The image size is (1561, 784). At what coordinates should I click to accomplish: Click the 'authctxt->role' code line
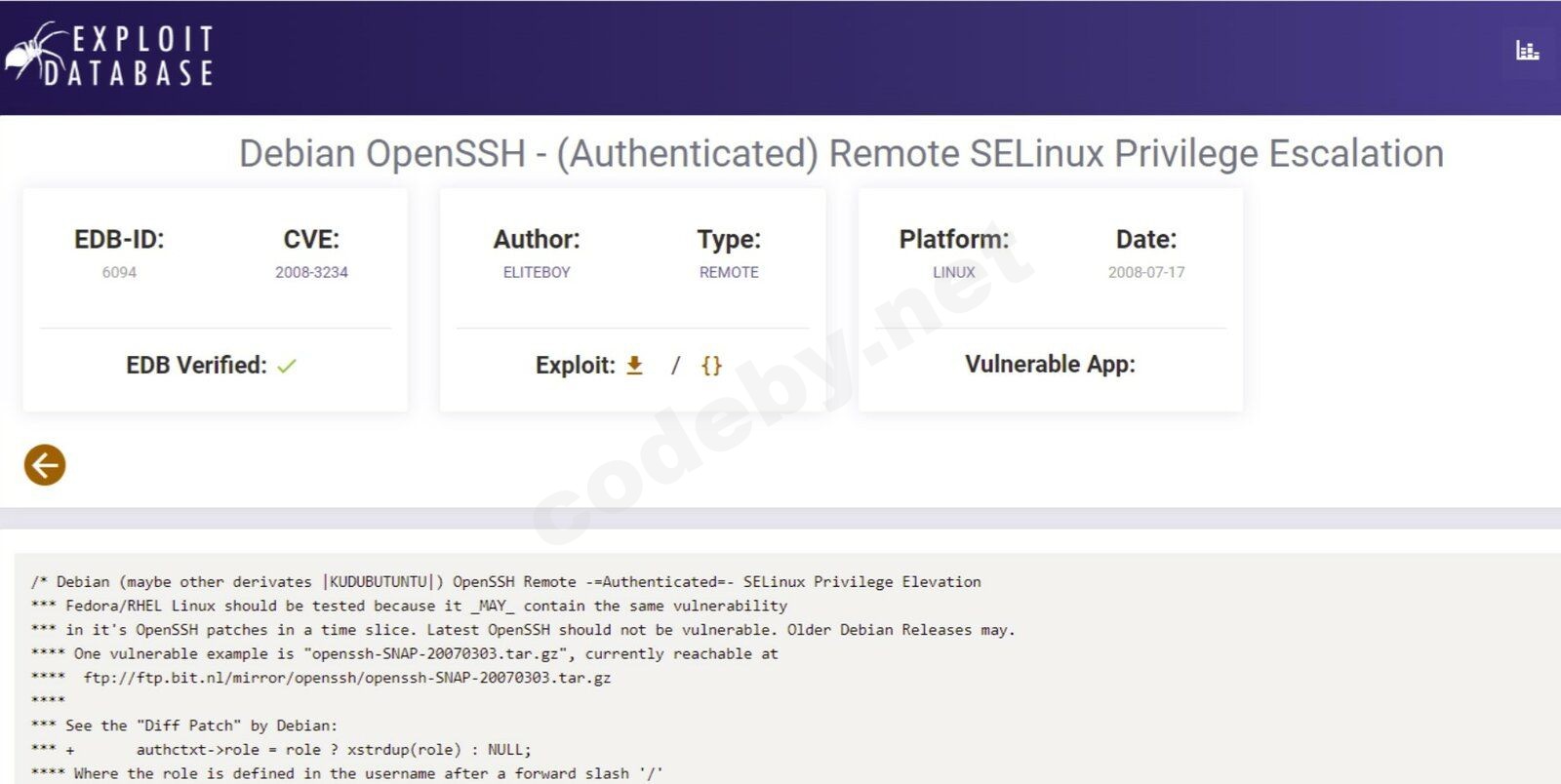pyautogui.click(x=281, y=750)
